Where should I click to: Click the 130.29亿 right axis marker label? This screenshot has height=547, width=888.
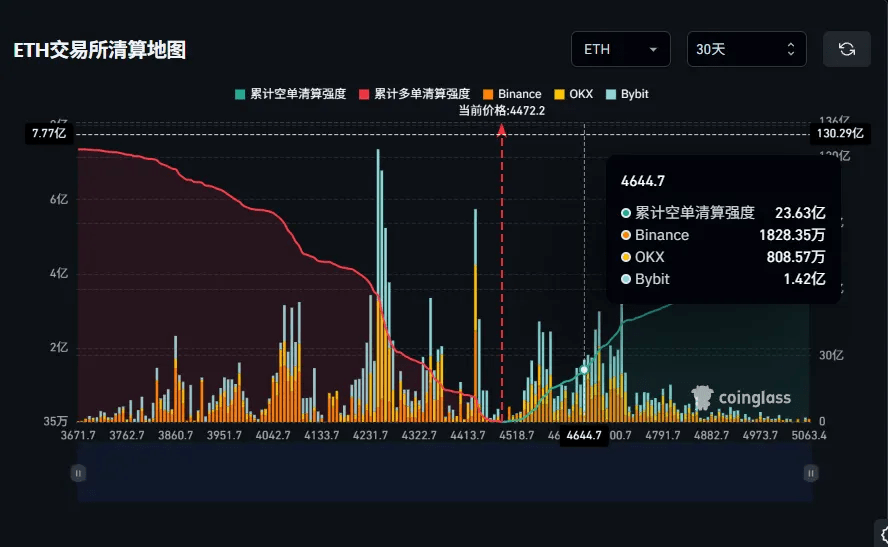click(840, 134)
